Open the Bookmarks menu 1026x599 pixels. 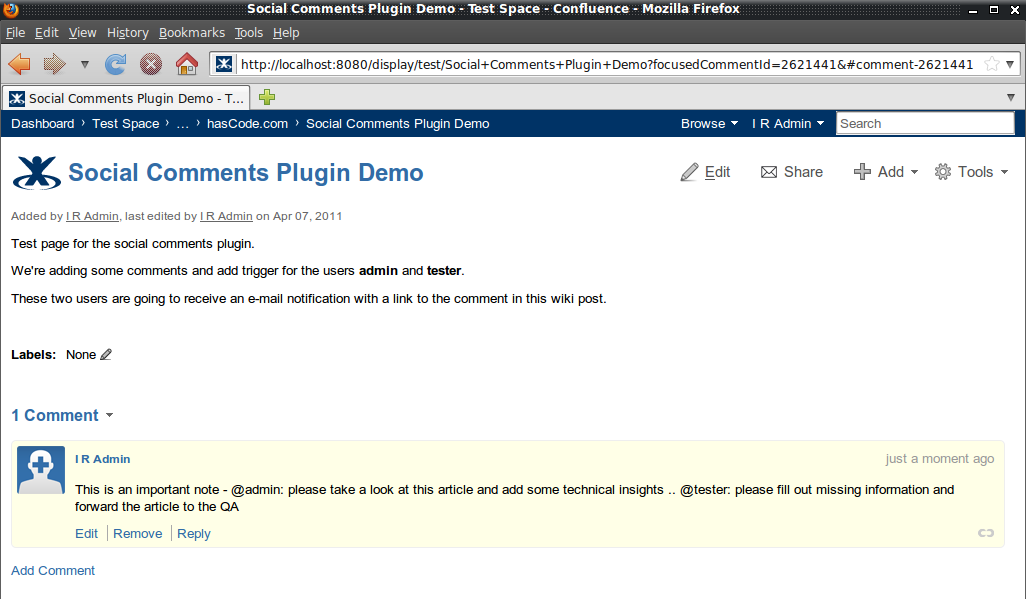[191, 32]
